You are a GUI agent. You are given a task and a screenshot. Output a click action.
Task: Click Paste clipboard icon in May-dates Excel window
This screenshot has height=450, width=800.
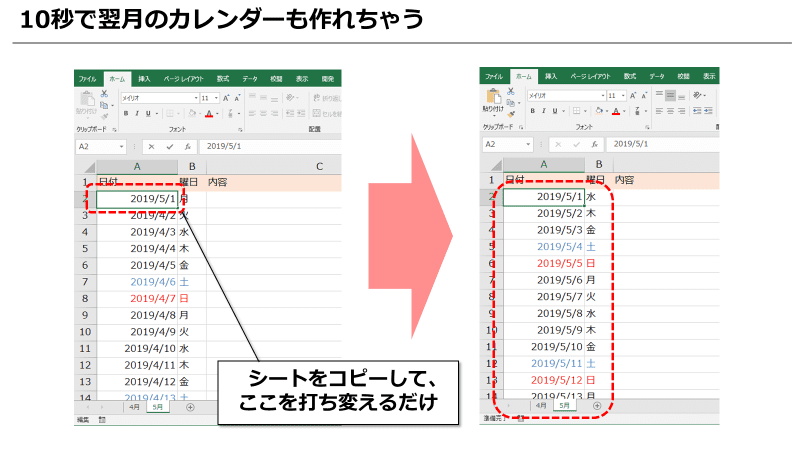pyautogui.click(x=493, y=96)
